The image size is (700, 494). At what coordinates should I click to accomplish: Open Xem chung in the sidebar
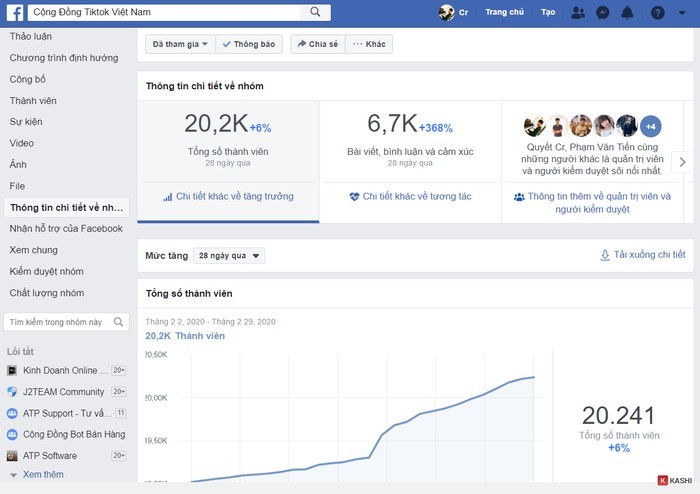point(33,250)
